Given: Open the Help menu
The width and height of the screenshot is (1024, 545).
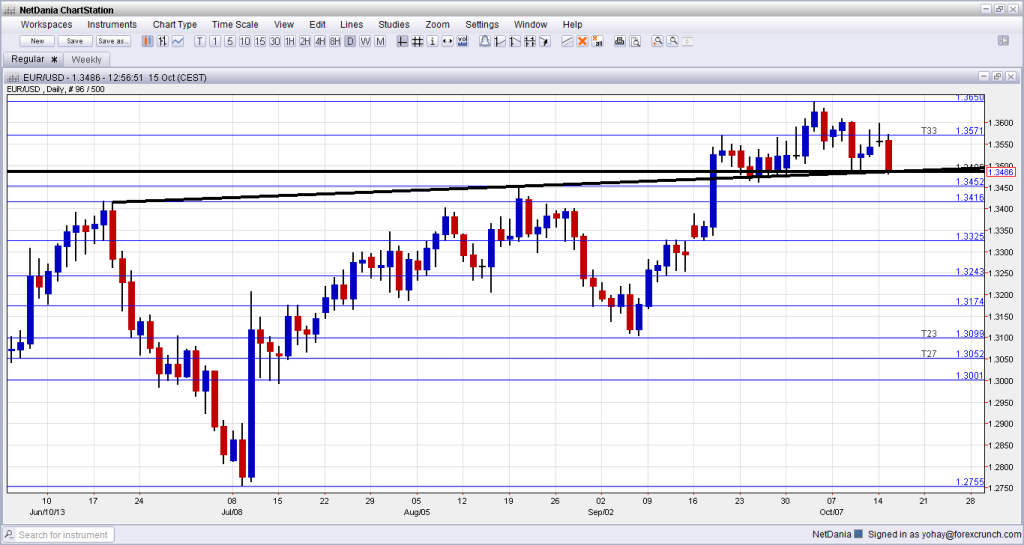Looking at the screenshot, I should 572,24.
